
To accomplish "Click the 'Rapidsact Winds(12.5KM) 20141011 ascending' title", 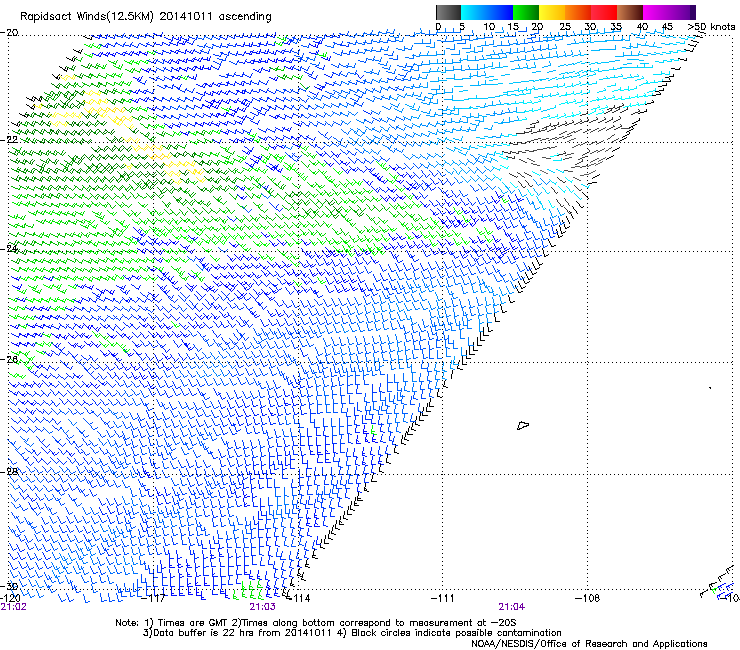I will [x=146, y=17].
